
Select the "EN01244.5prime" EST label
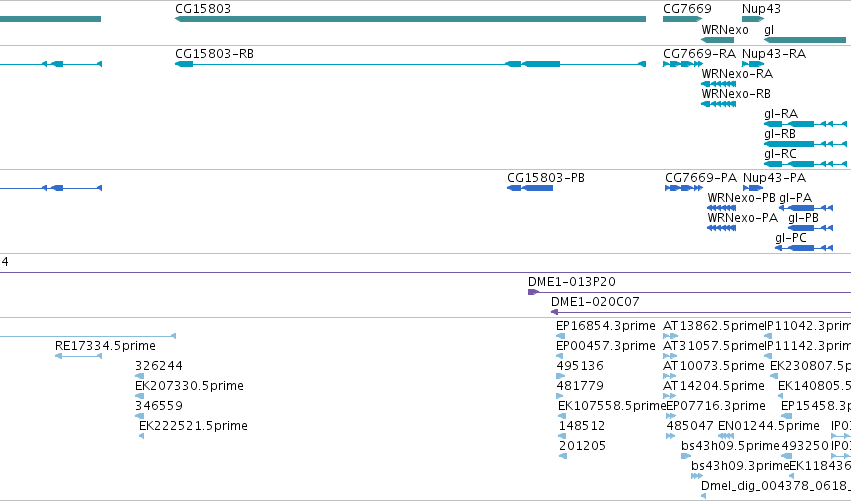point(769,426)
